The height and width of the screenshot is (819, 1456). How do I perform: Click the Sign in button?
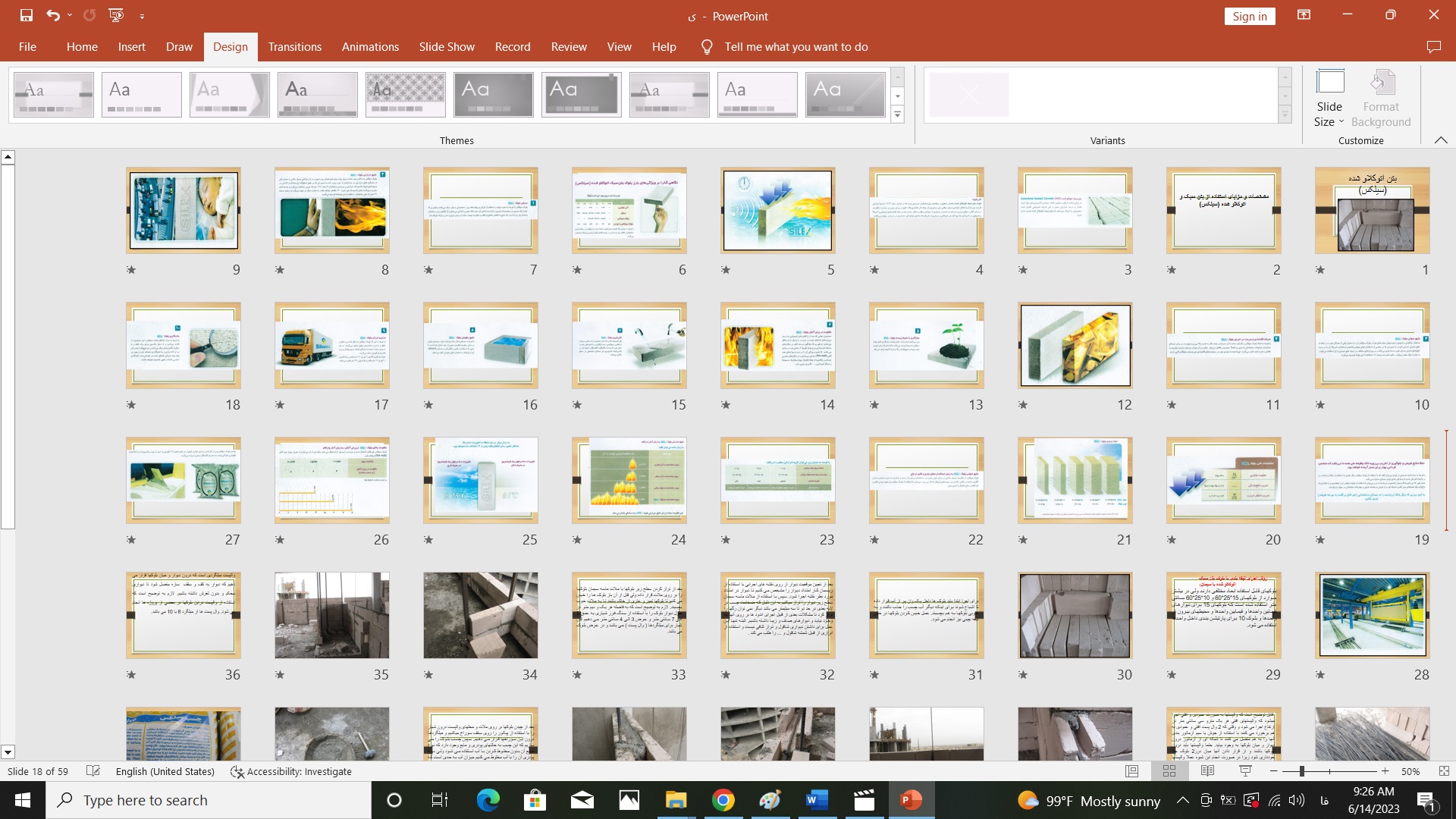(1249, 16)
